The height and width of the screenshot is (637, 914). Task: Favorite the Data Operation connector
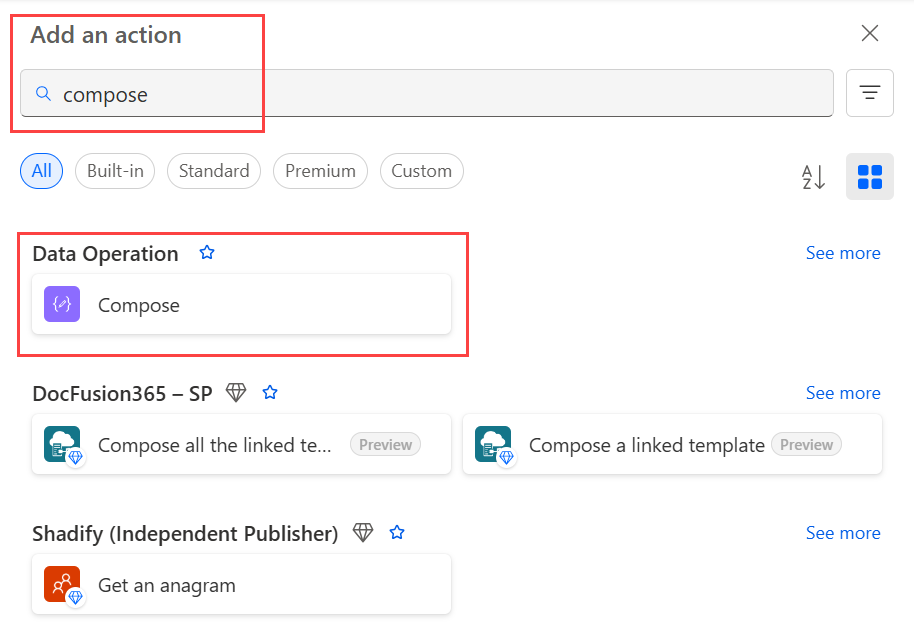pyautogui.click(x=207, y=252)
